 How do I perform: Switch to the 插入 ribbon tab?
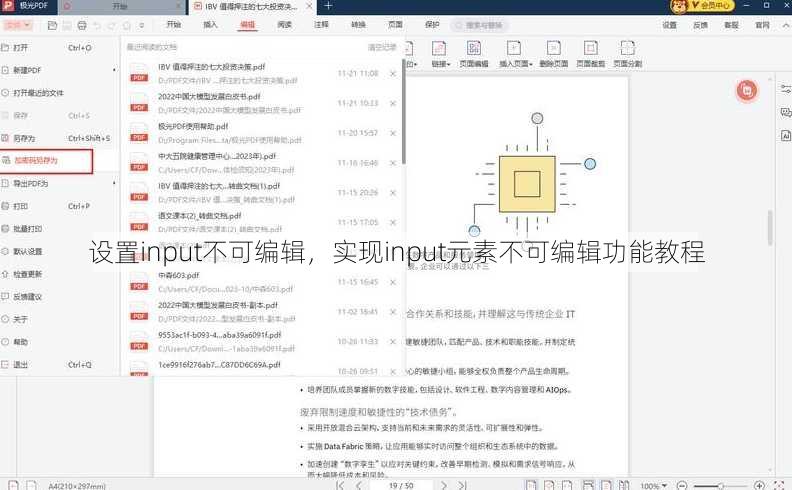210,25
